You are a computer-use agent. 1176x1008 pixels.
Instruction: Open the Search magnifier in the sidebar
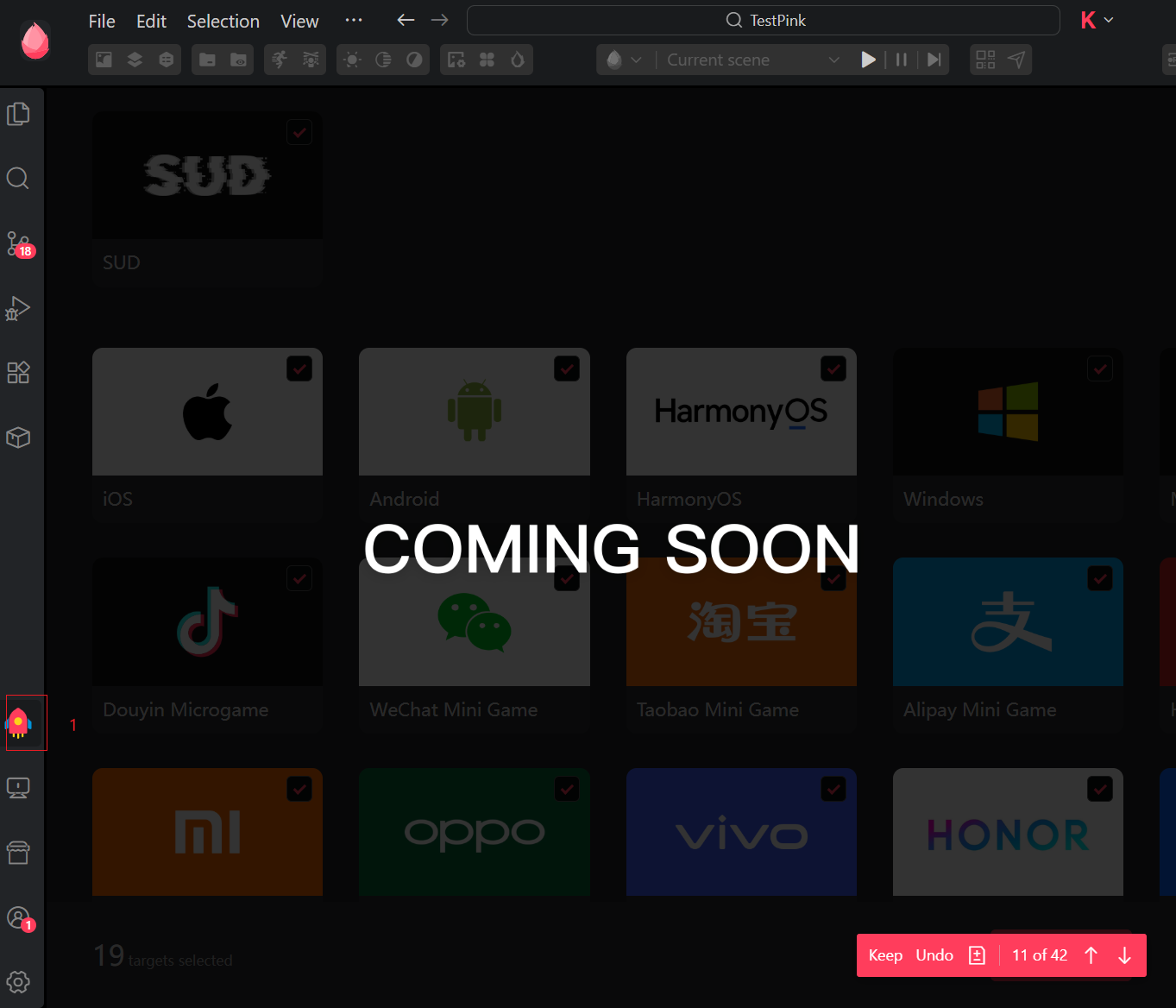(18, 179)
